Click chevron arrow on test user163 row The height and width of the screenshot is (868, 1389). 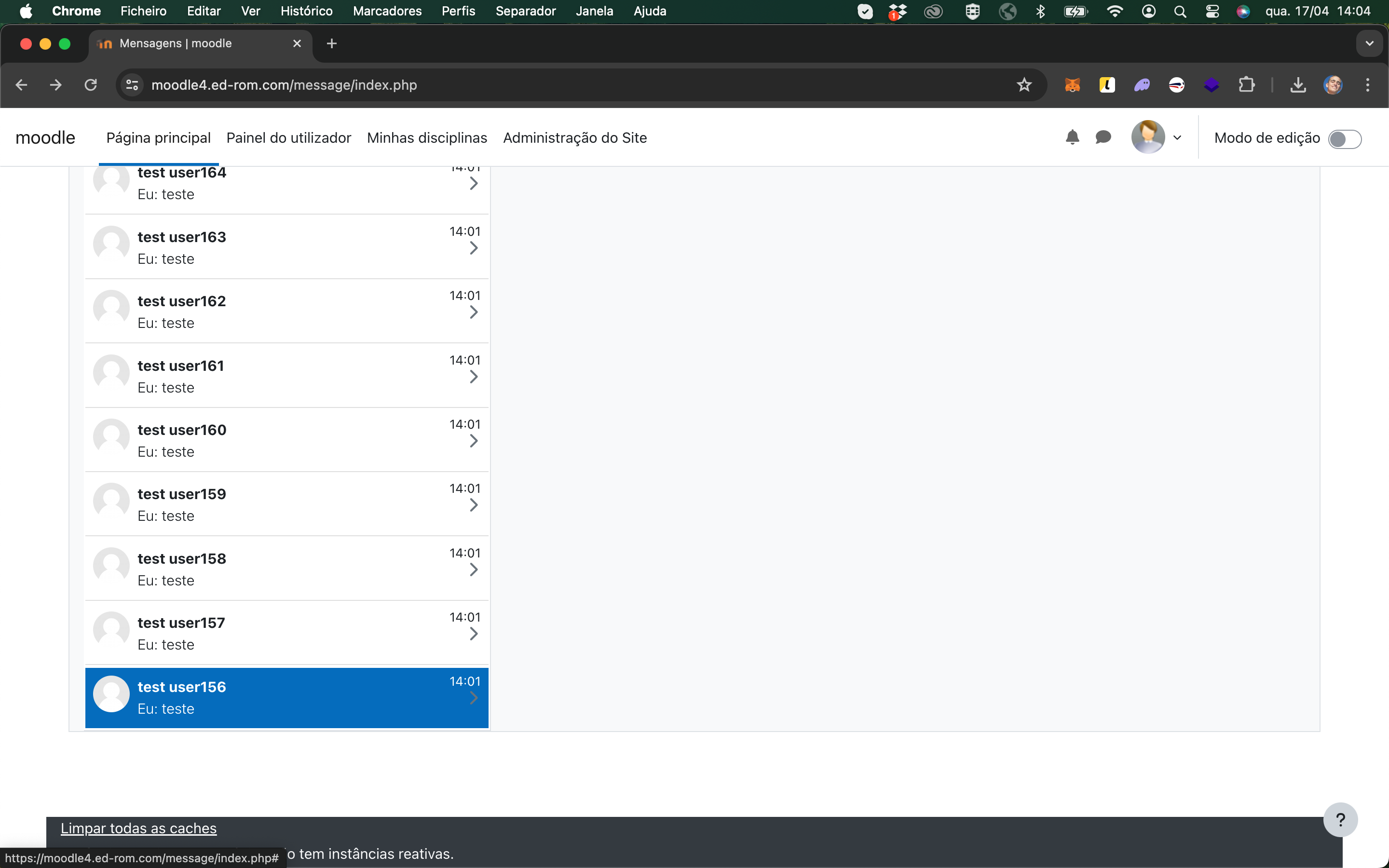click(474, 248)
